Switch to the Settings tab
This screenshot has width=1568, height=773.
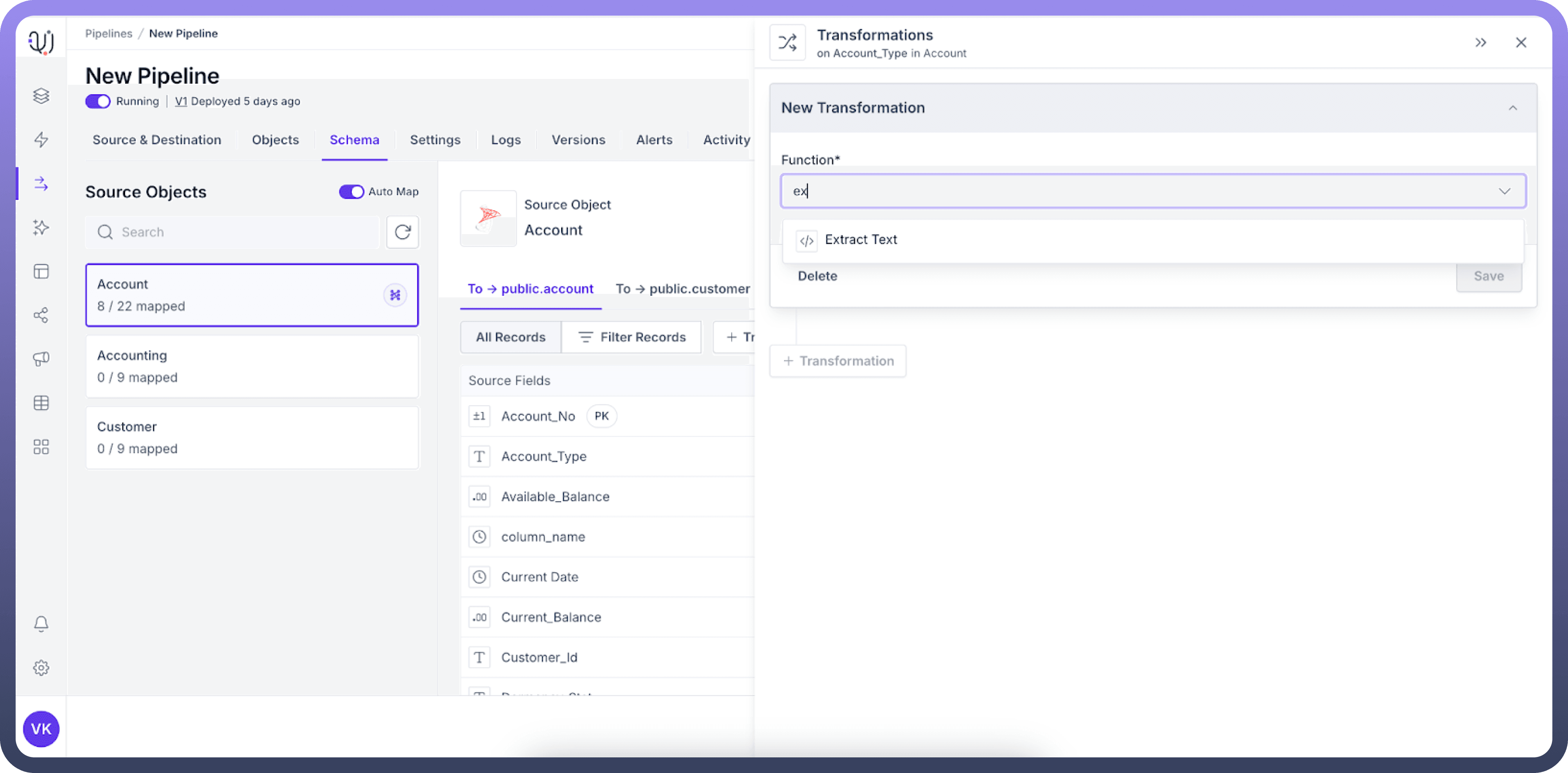(x=434, y=140)
